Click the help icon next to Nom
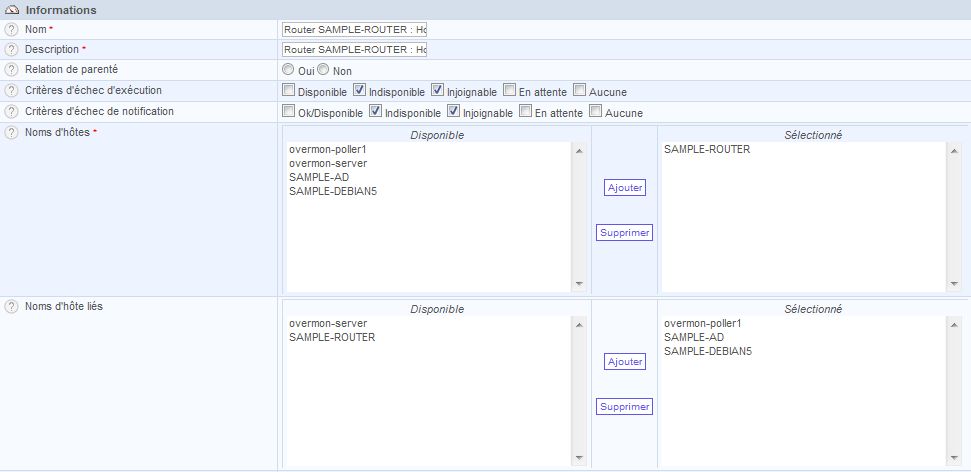 click(x=12, y=30)
